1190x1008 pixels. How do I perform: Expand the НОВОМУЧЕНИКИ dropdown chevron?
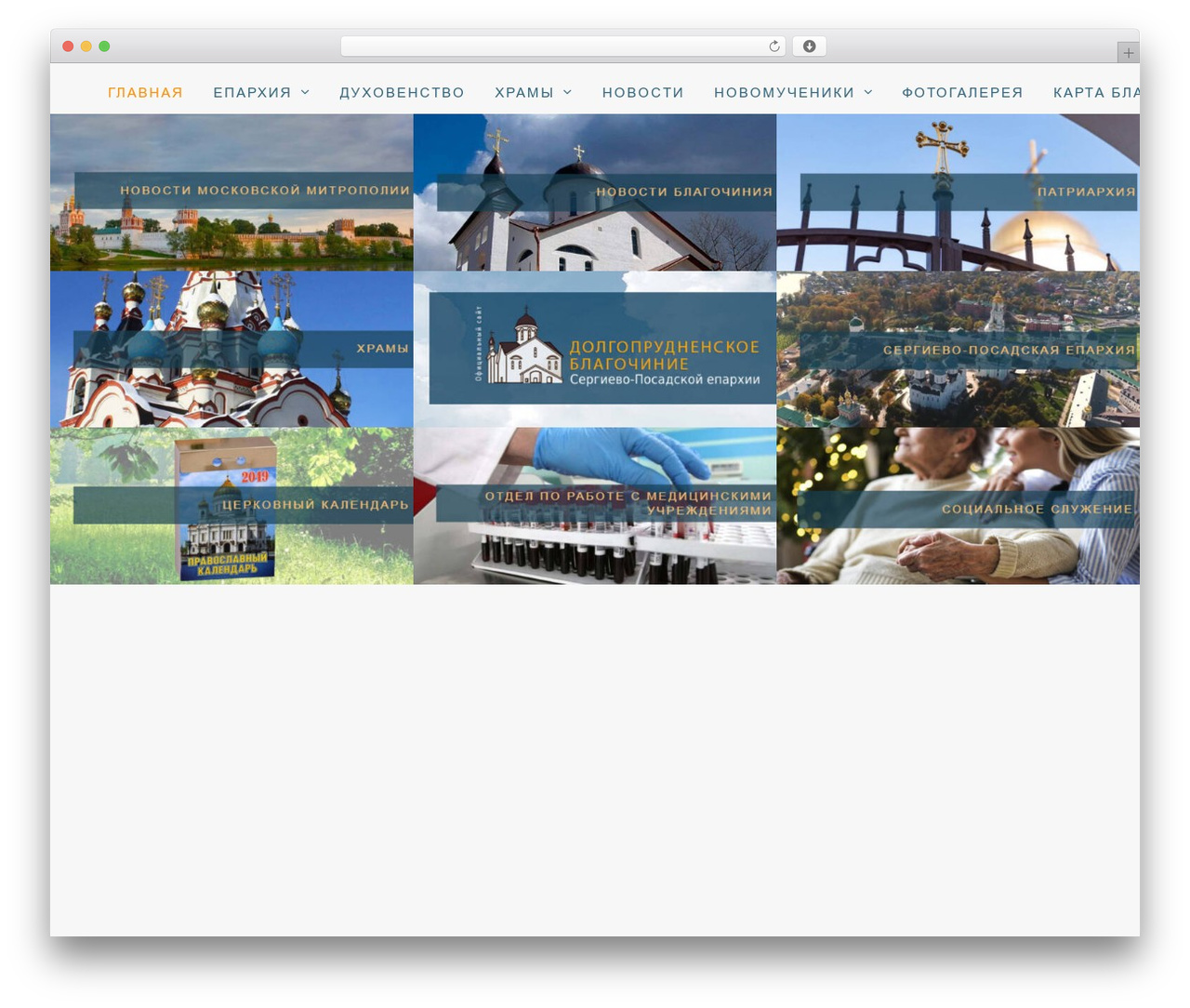click(x=868, y=93)
